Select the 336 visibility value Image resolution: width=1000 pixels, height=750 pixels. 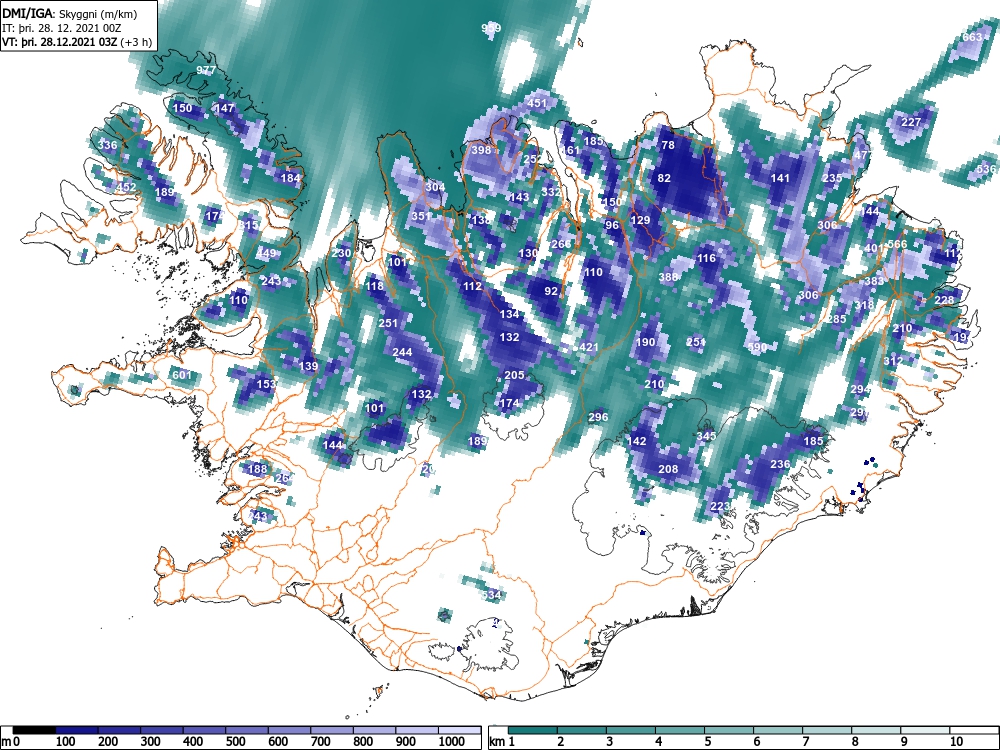(x=107, y=145)
